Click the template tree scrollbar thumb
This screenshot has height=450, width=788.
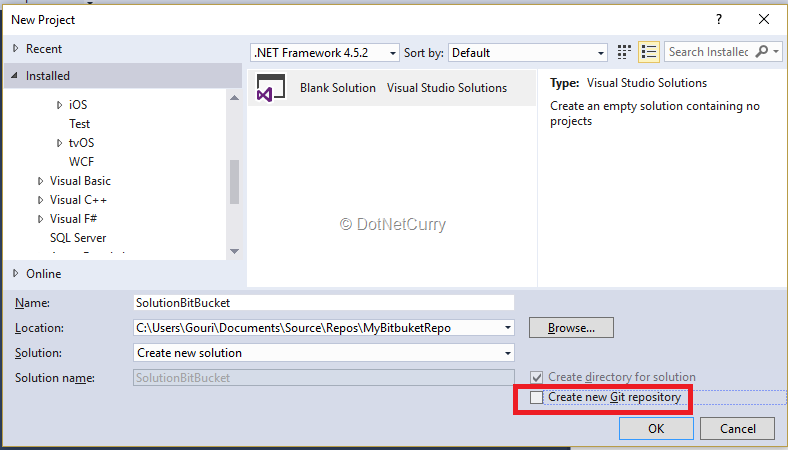pos(234,182)
